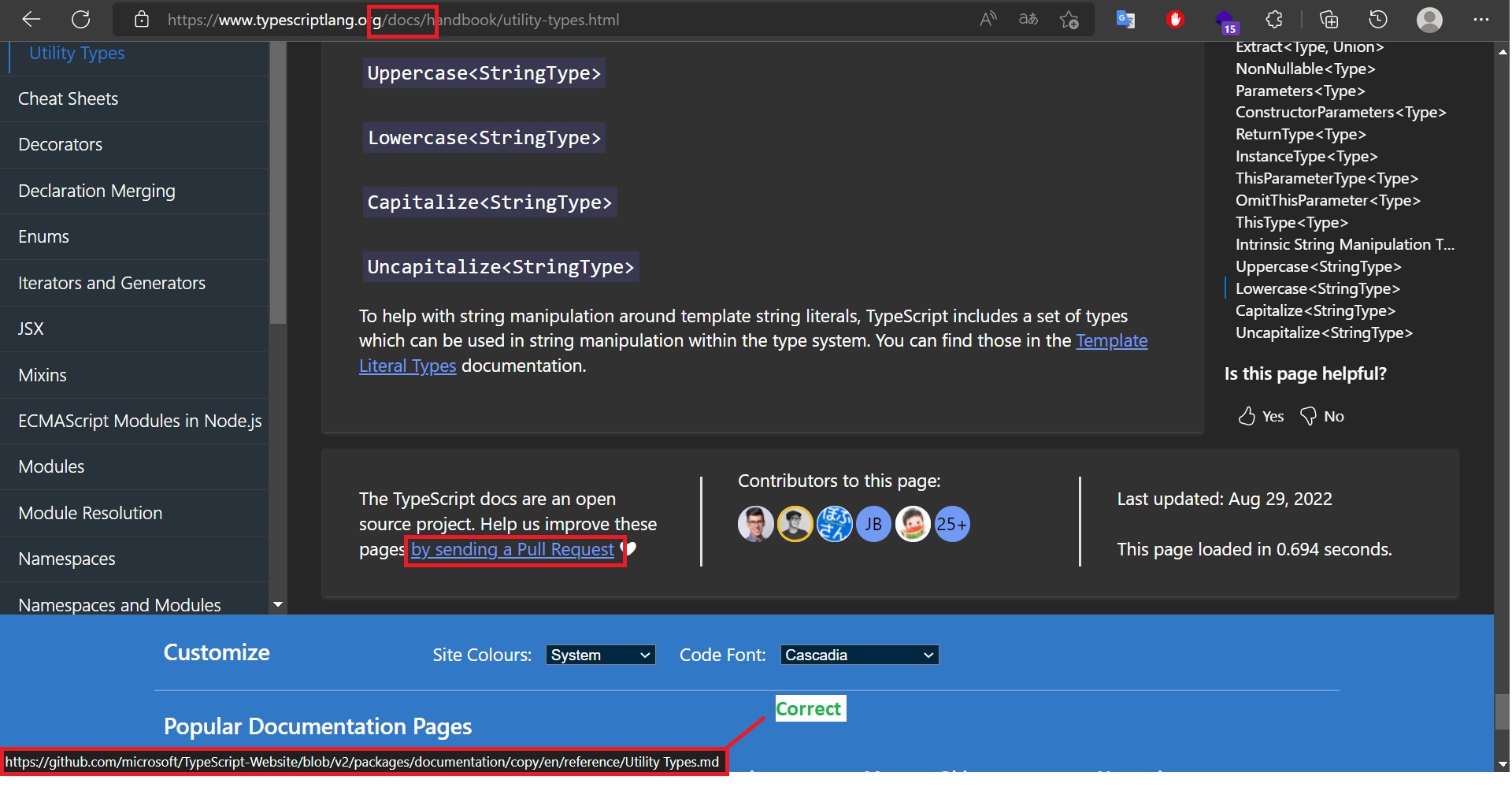Vote Yes thumbs up for page helpful
Viewport: 1512px width, 791px height.
tap(1260, 416)
